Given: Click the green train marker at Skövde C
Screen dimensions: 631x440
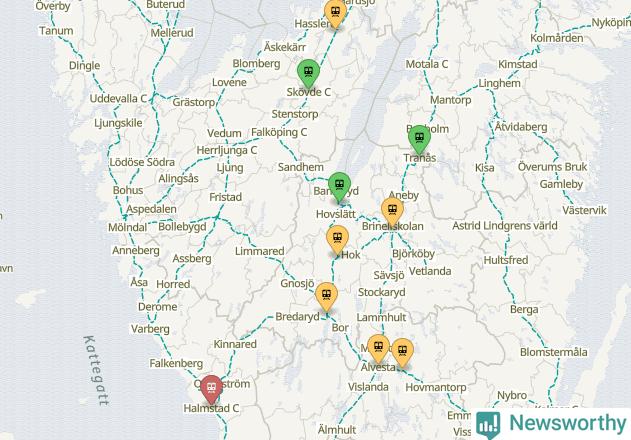Looking at the screenshot, I should point(308,72).
